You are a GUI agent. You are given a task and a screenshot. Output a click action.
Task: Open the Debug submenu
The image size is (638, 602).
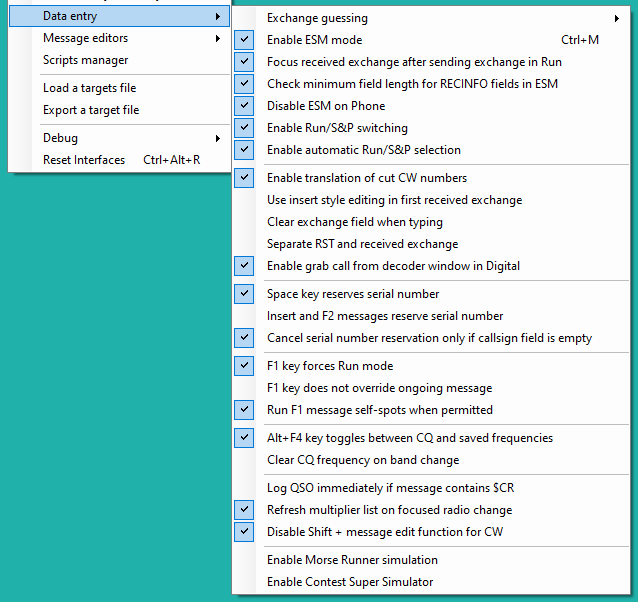119,138
